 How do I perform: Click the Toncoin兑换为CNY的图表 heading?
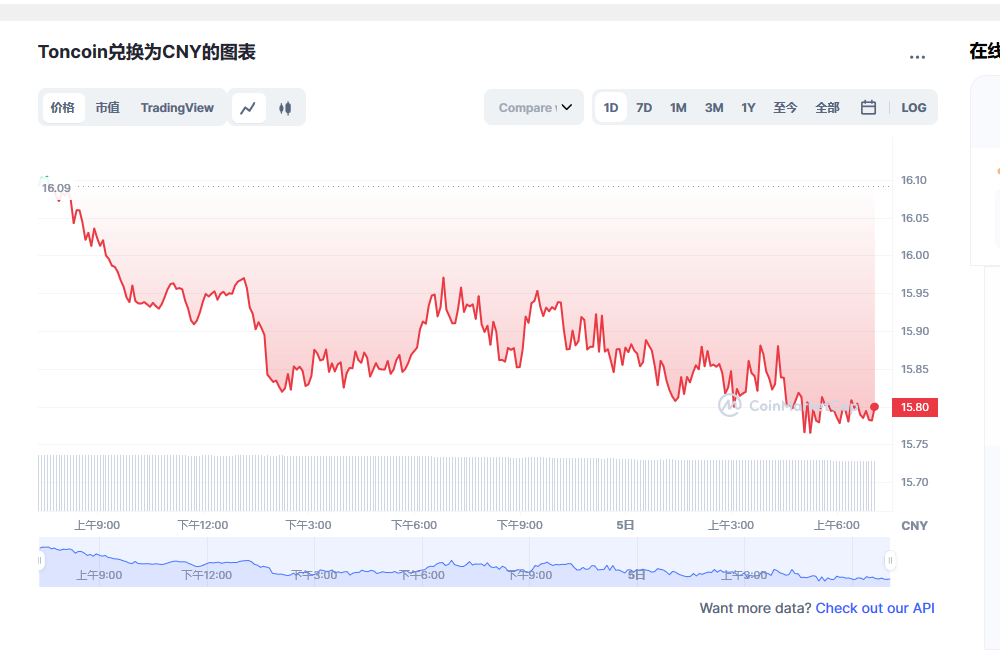click(147, 52)
